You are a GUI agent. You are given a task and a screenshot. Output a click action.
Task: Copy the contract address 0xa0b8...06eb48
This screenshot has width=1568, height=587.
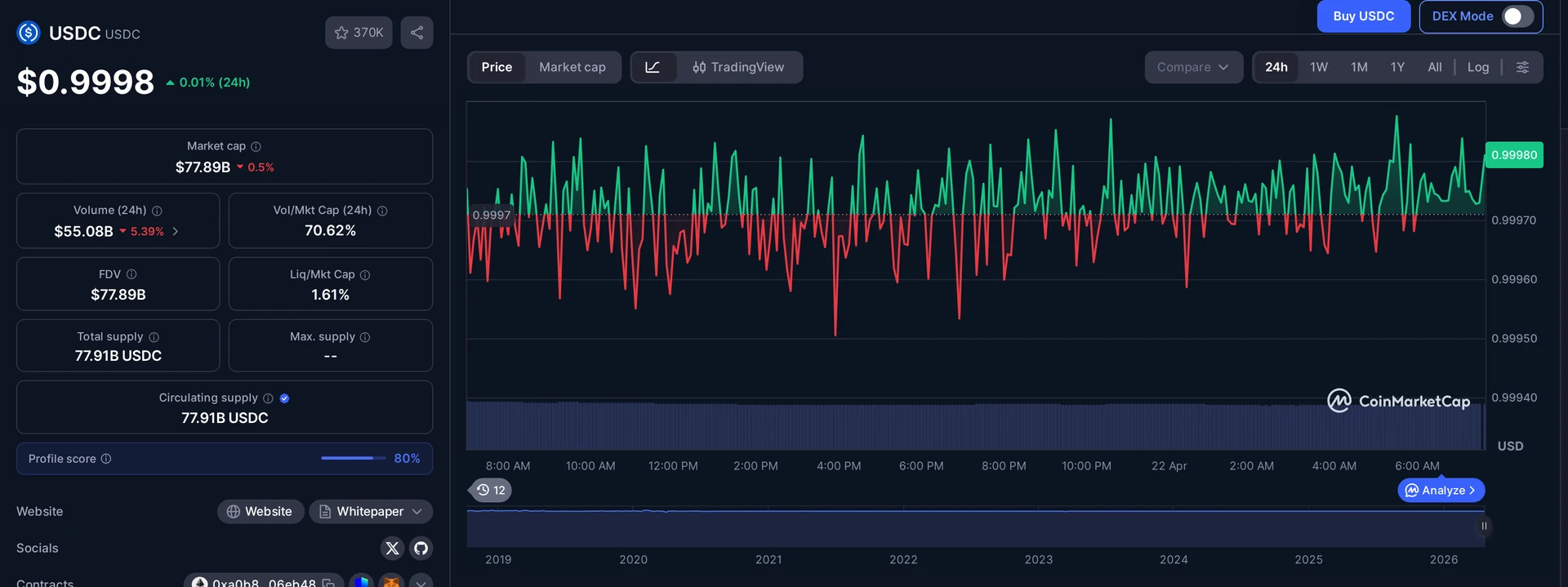[x=328, y=583]
